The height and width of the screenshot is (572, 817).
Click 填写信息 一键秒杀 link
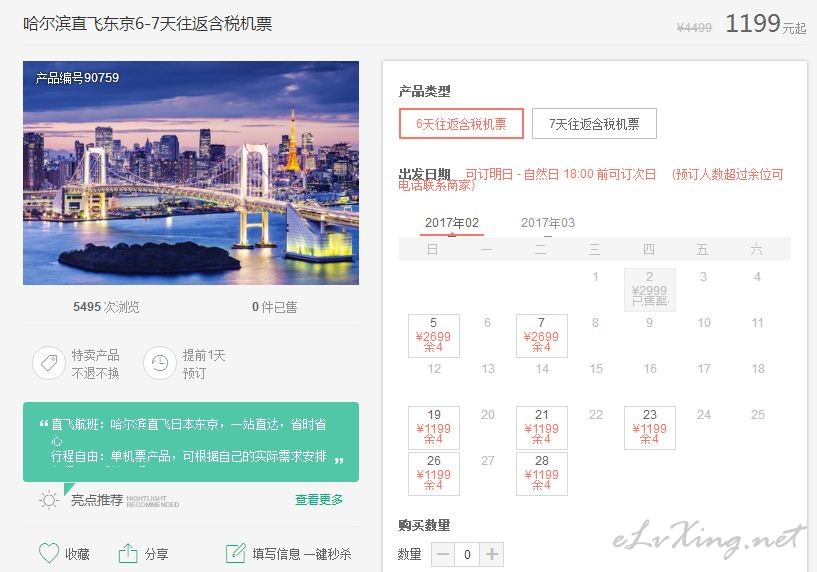pos(302,554)
